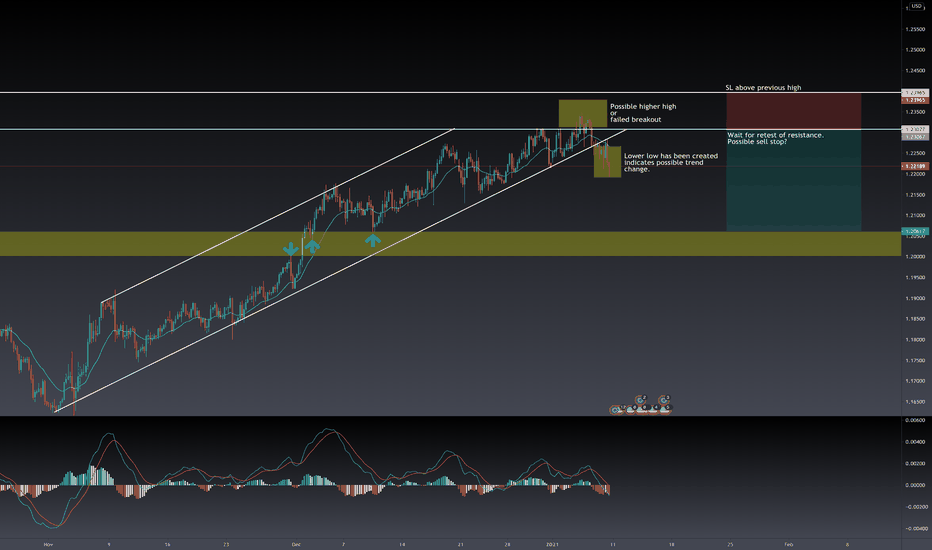Screen dimensions: 932x550
Task: Click the economic event icon with badge 3
Action: coord(664,400)
